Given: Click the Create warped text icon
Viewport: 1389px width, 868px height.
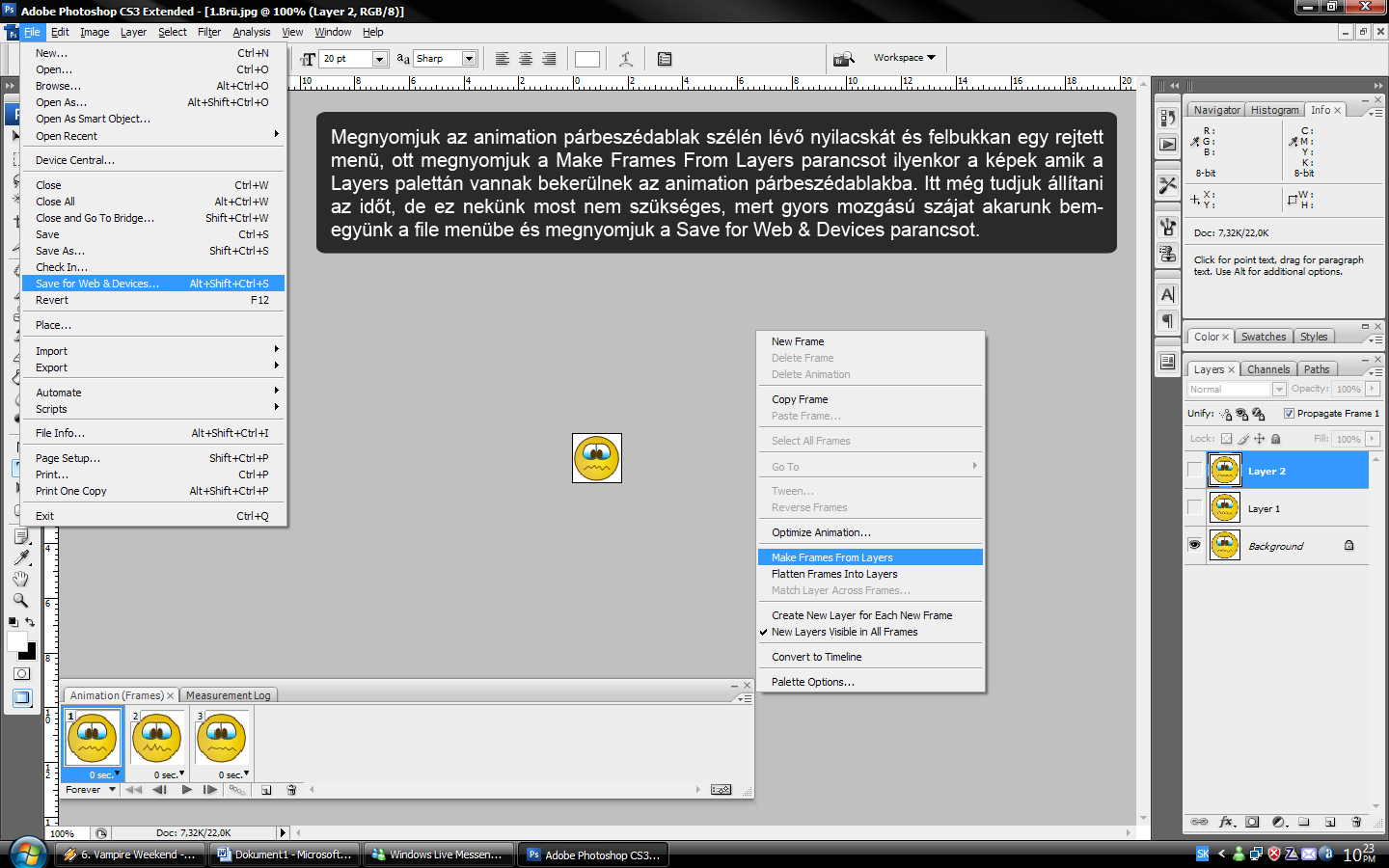Looking at the screenshot, I should [x=625, y=59].
